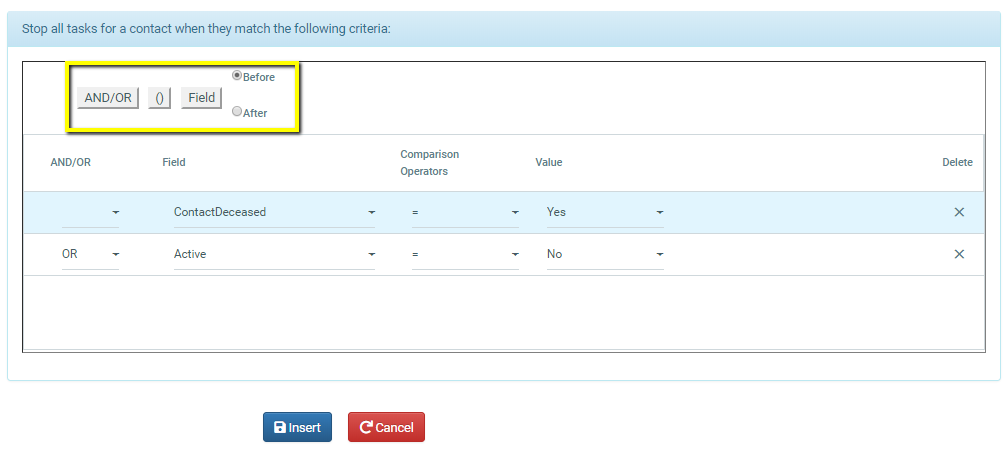The height and width of the screenshot is (461, 1005).
Task: Select the After radio option
Action: tap(237, 112)
